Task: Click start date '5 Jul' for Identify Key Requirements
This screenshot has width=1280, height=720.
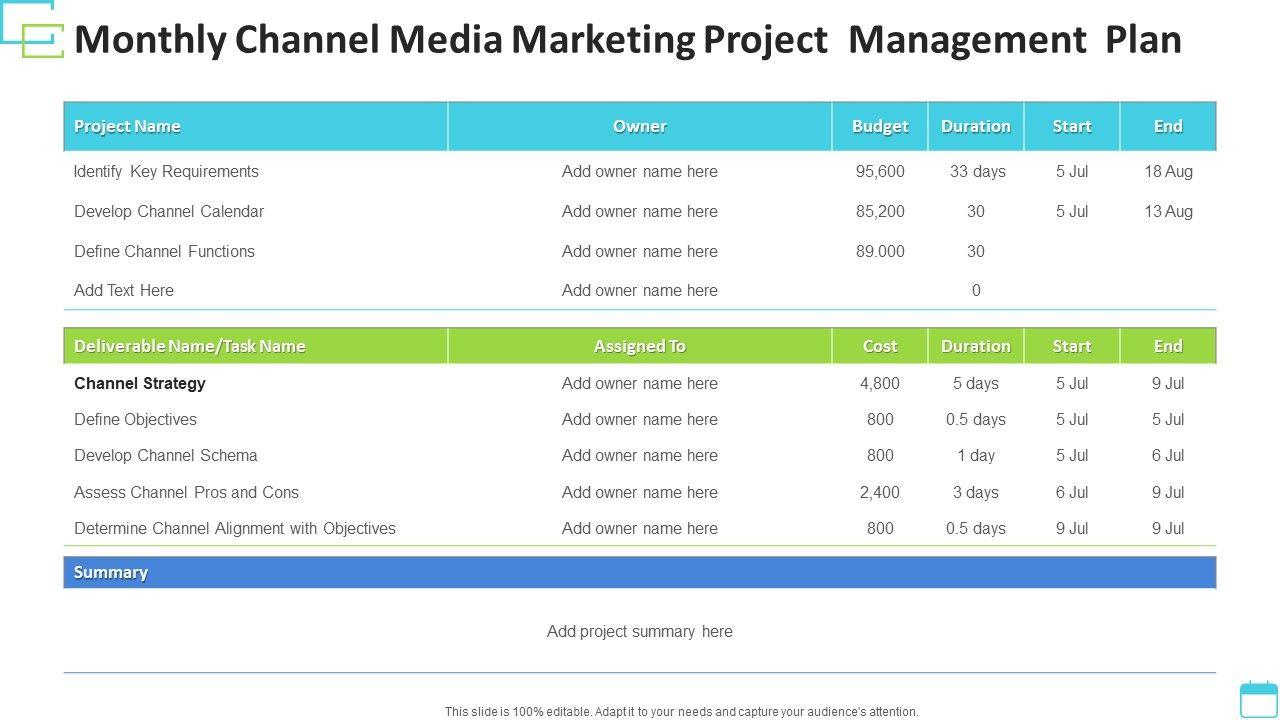Action: pos(1072,171)
